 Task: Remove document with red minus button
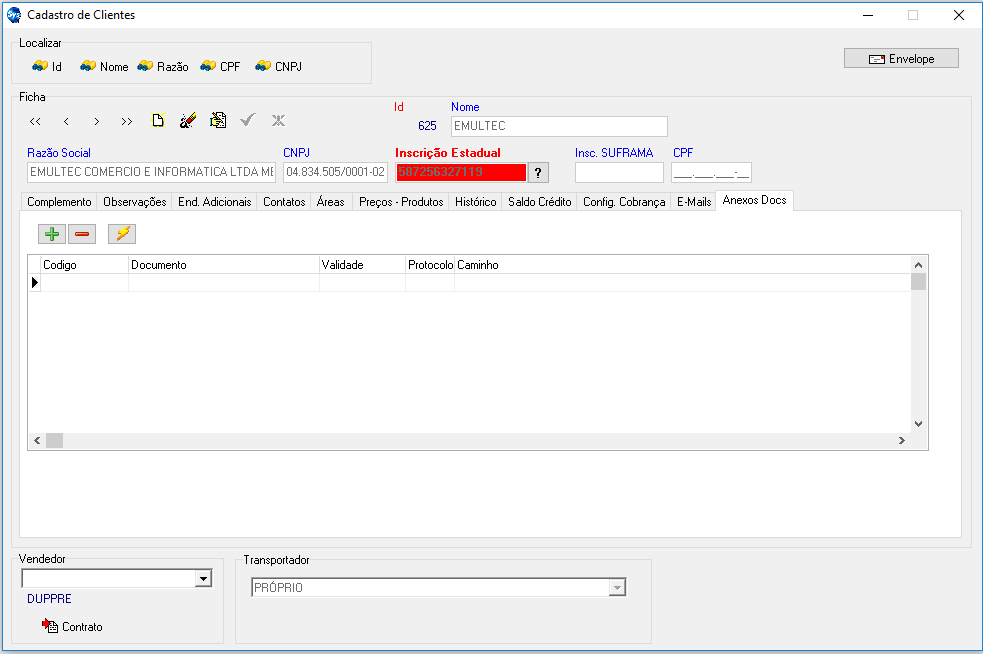pos(81,234)
